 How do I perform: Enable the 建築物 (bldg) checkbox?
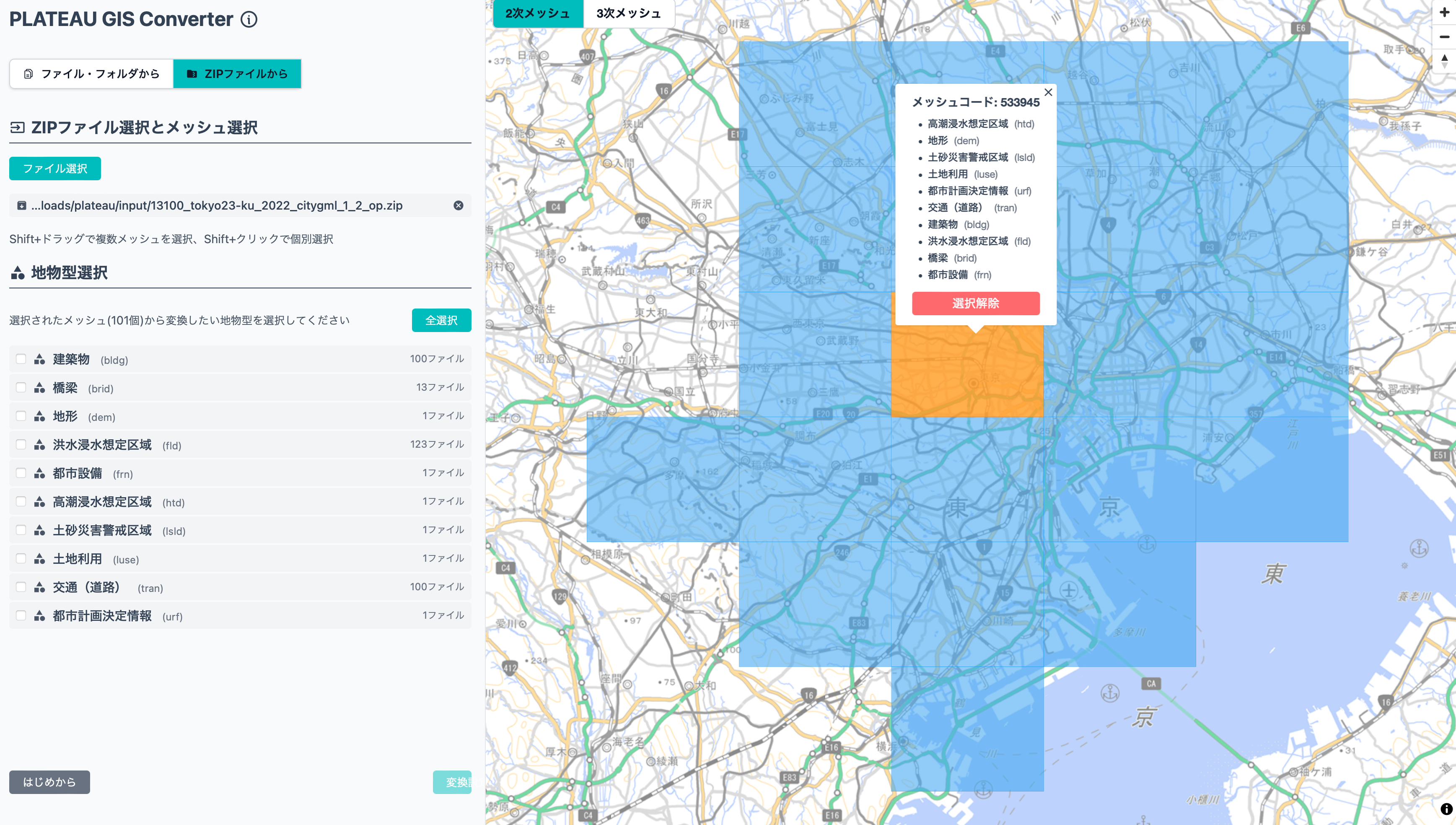[x=21, y=359]
